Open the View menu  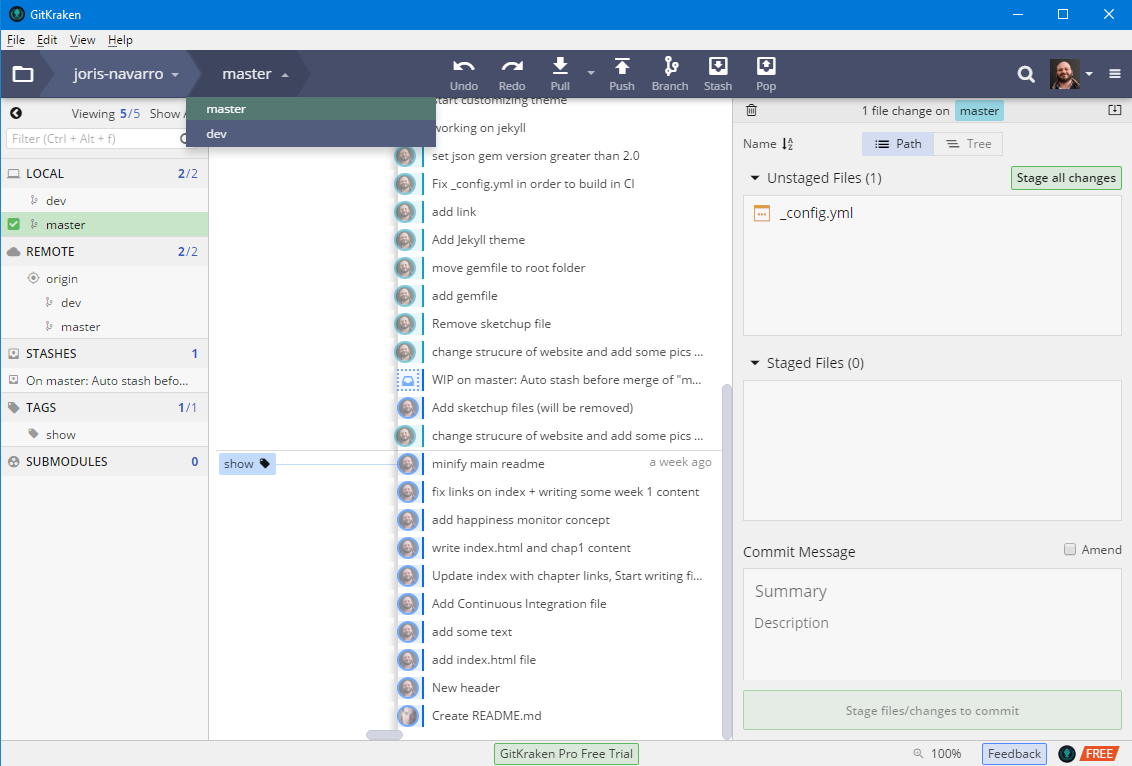[x=82, y=40]
